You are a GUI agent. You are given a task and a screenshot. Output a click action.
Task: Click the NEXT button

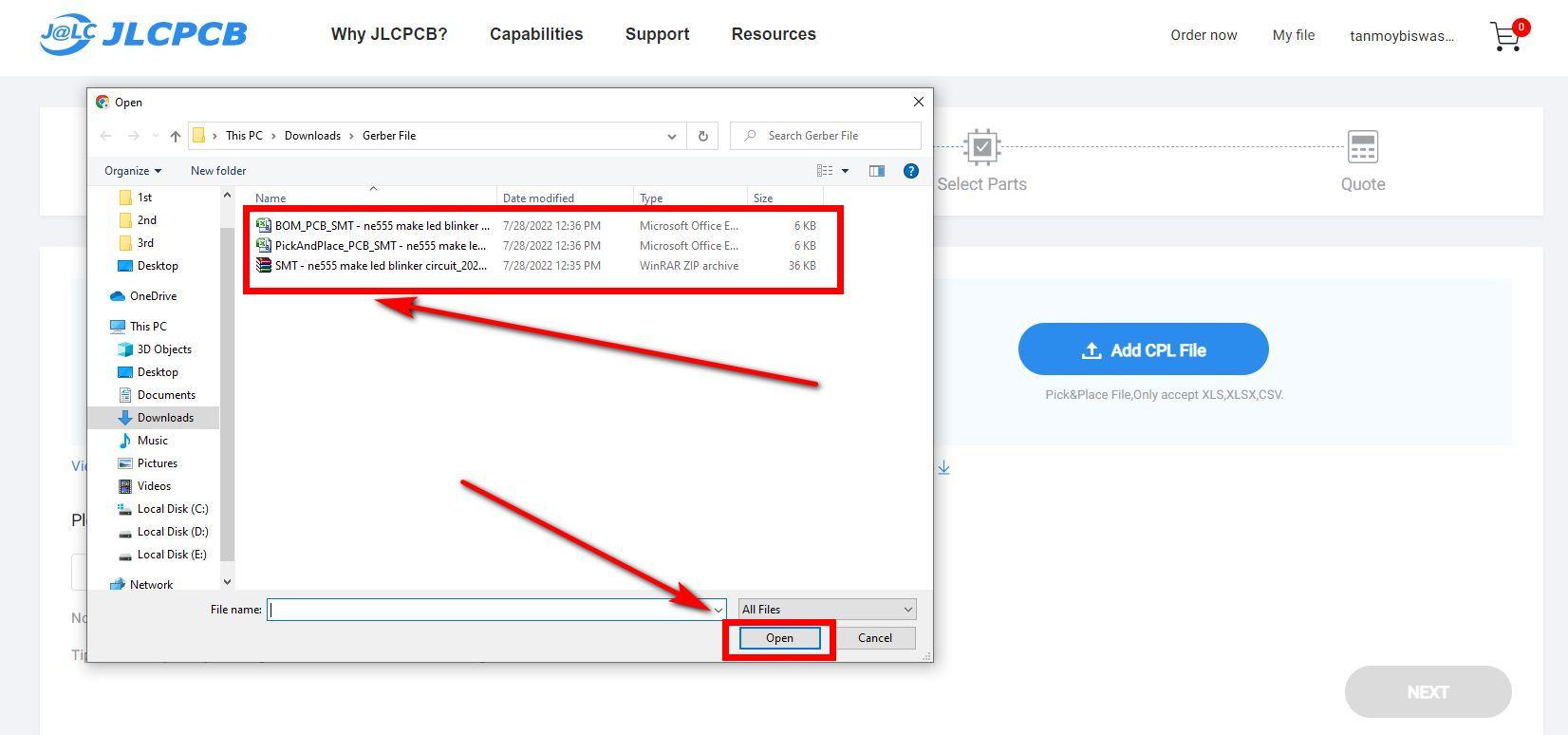pyautogui.click(x=1428, y=692)
